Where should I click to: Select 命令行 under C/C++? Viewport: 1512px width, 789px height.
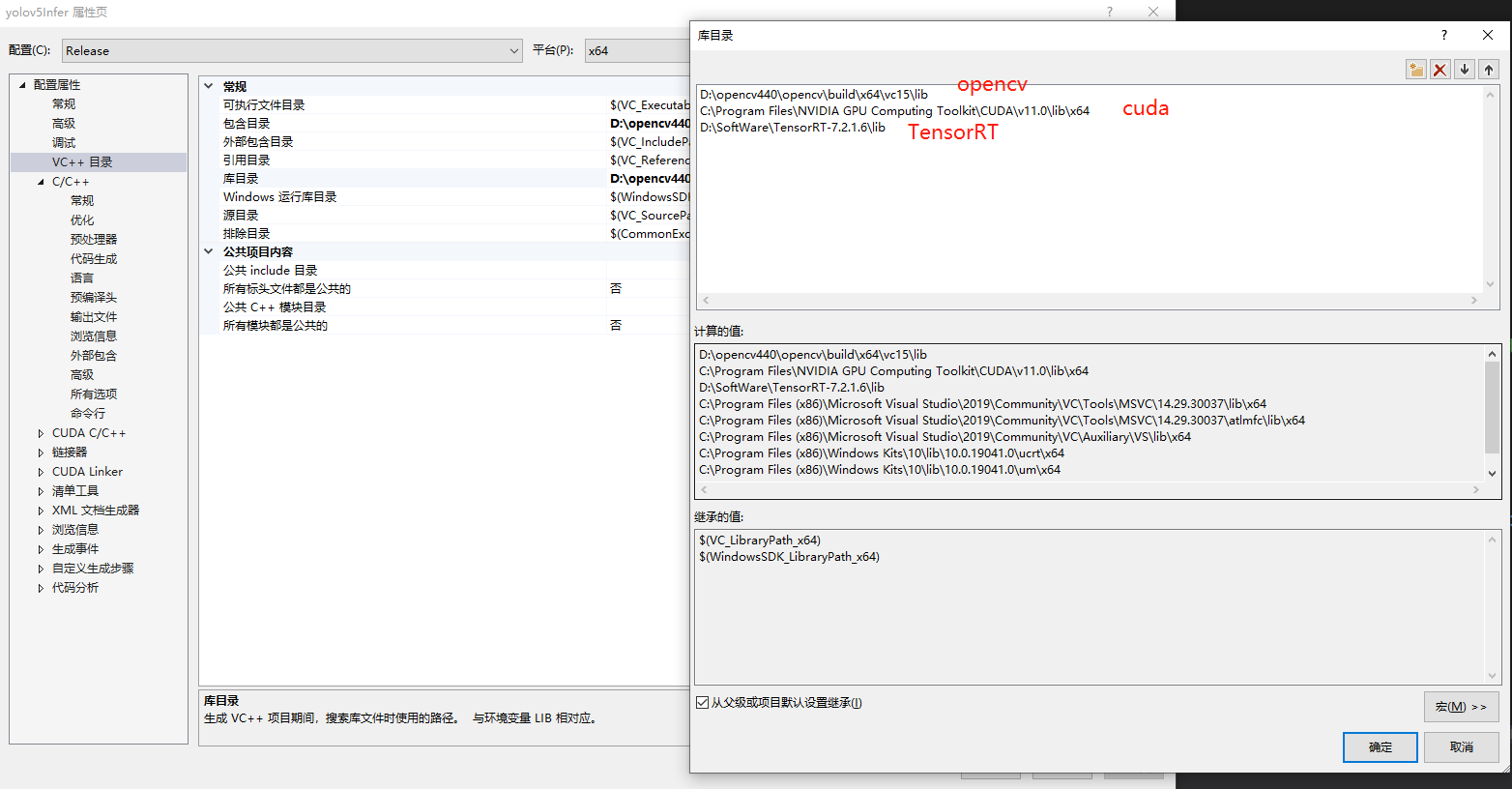point(88,414)
